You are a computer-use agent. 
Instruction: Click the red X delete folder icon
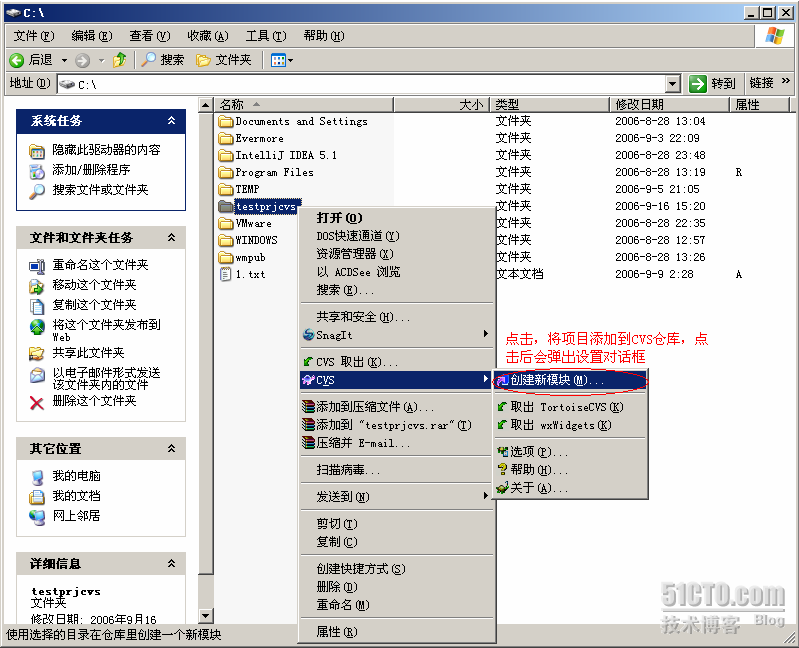point(37,403)
